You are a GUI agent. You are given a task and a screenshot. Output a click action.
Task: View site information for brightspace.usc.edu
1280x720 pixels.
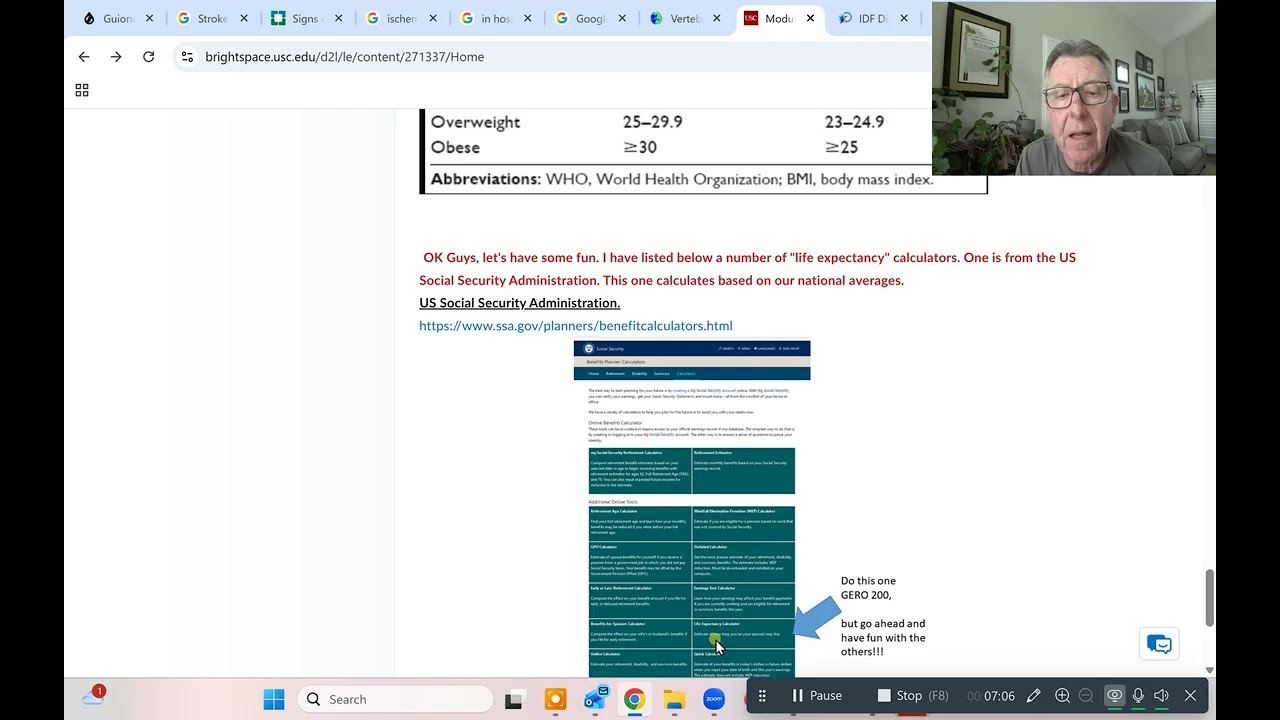pyautogui.click(x=187, y=57)
